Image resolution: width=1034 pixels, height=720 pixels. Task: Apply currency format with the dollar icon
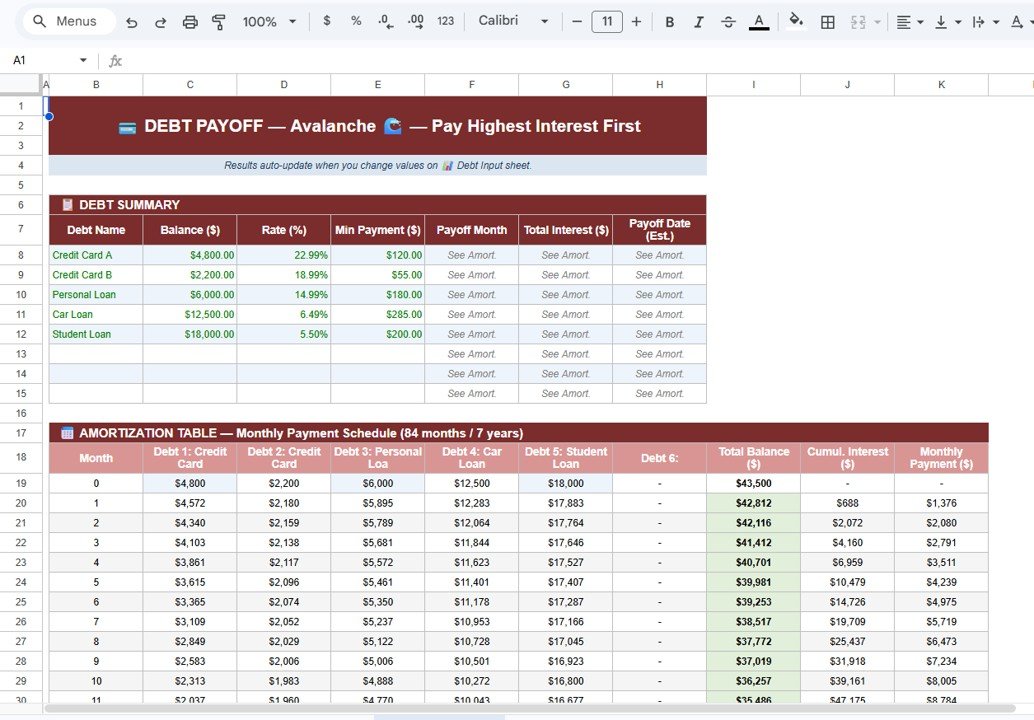click(x=326, y=21)
